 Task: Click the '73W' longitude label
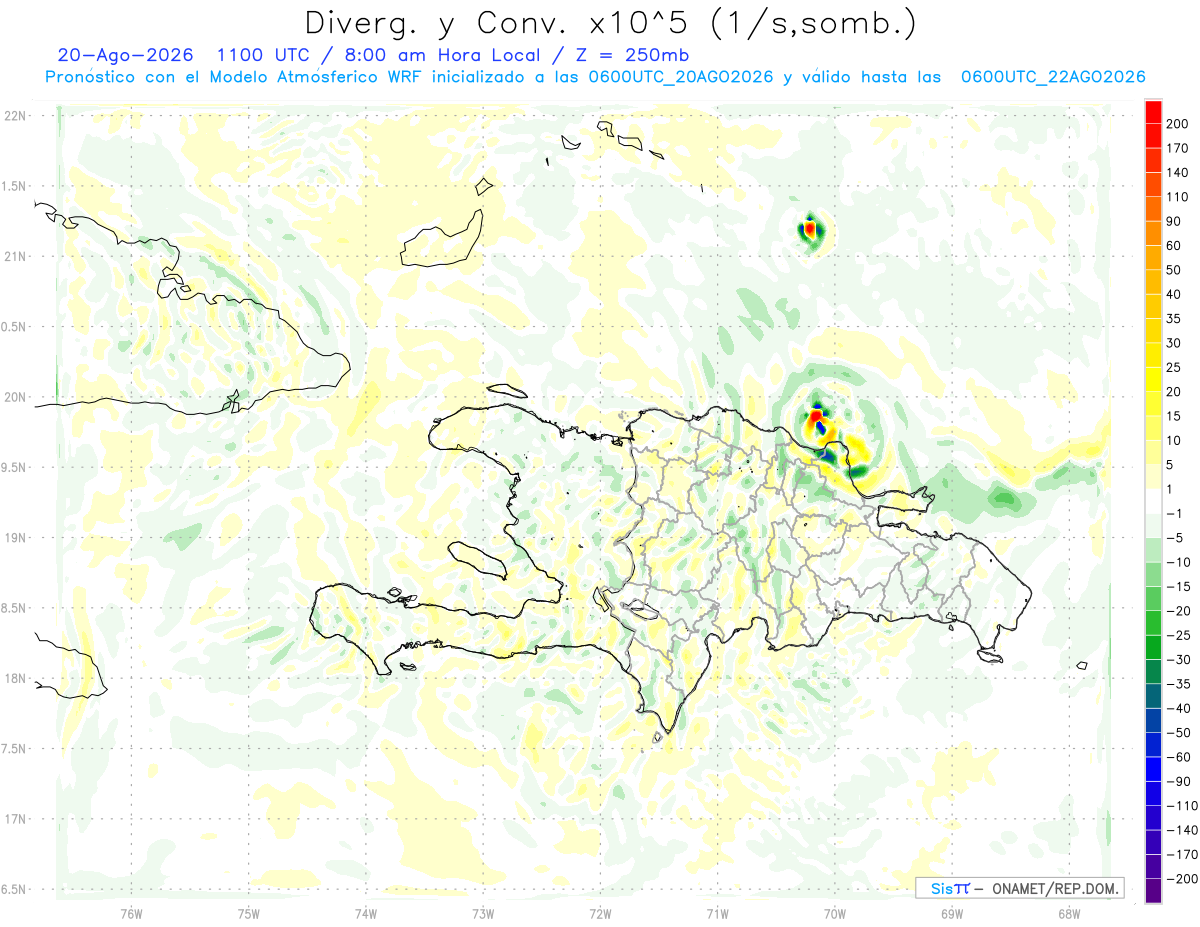(x=483, y=915)
